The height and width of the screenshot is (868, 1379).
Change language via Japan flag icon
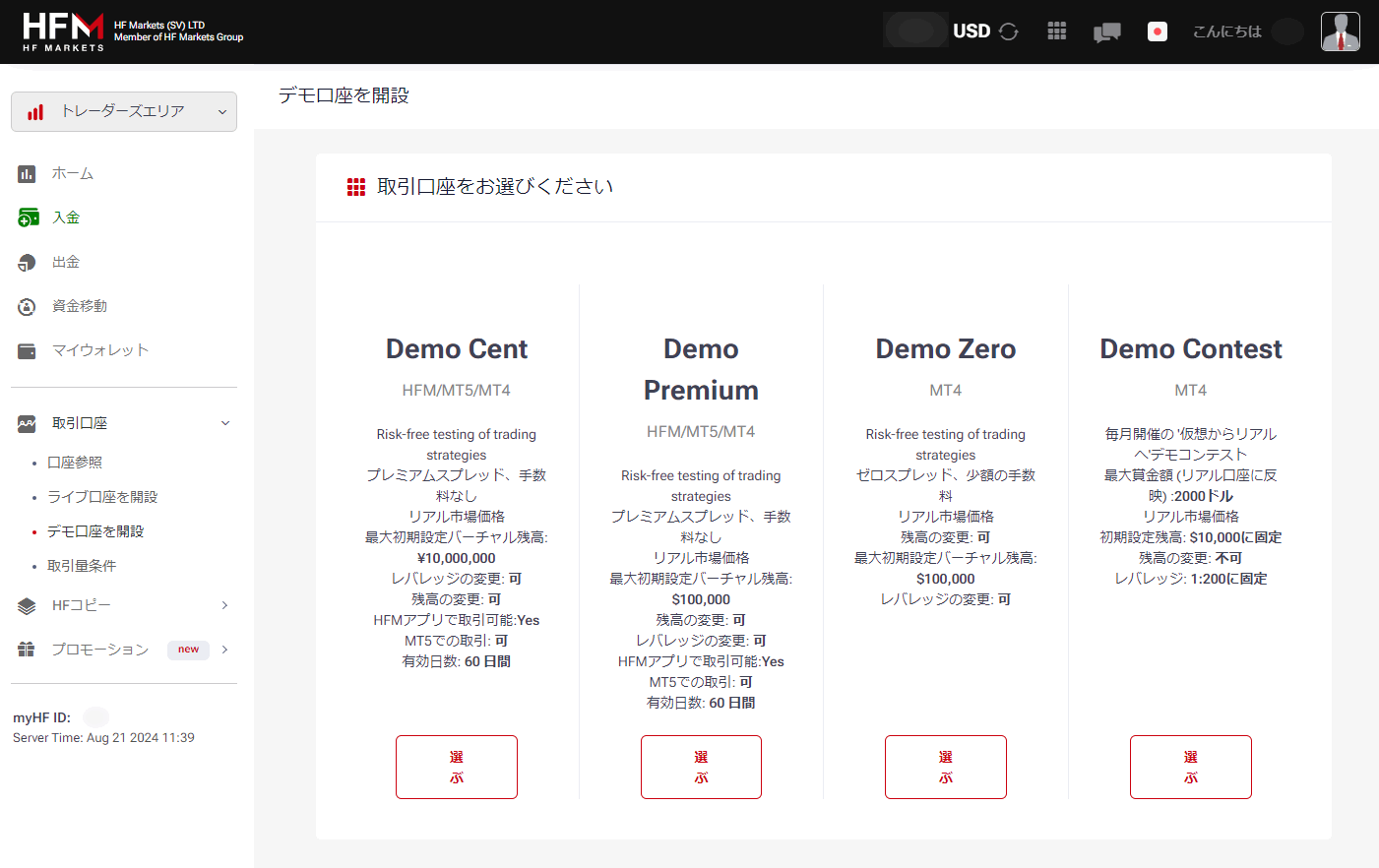(x=1158, y=31)
